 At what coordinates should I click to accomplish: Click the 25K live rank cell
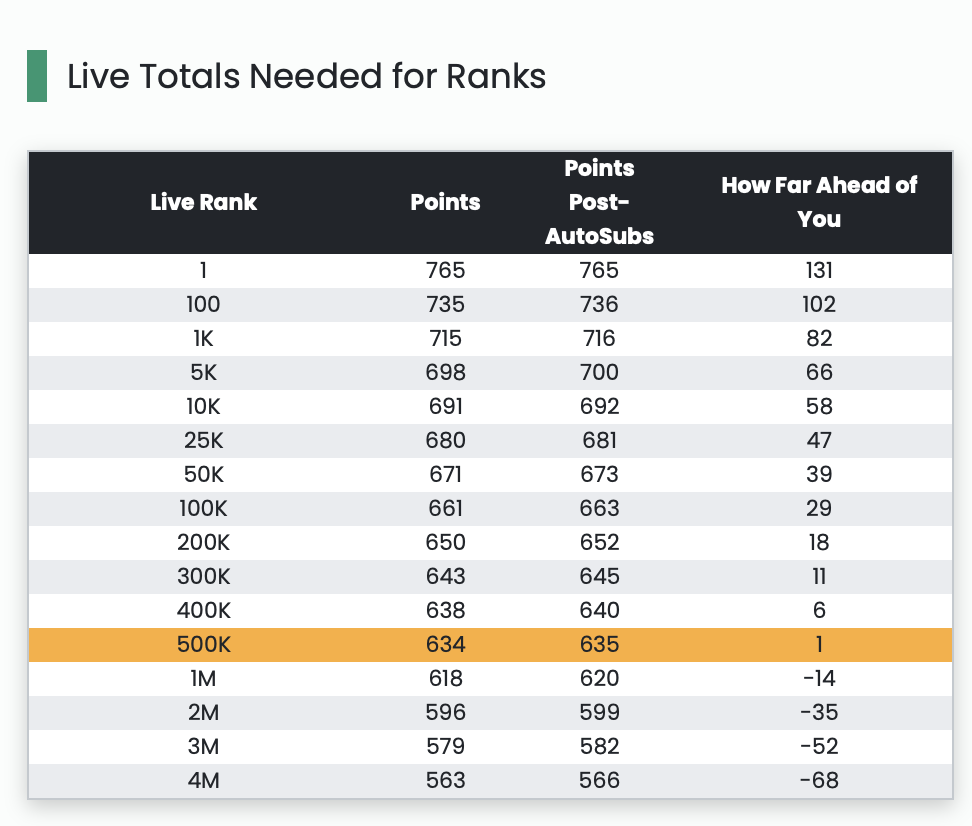(203, 441)
